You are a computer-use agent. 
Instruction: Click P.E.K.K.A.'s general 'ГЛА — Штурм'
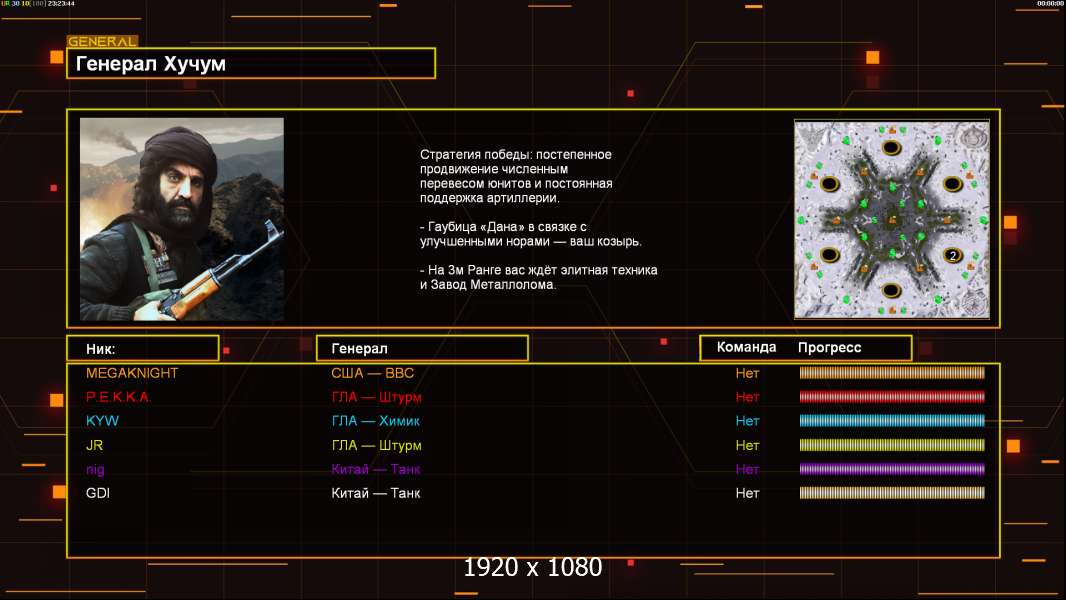tap(376, 397)
